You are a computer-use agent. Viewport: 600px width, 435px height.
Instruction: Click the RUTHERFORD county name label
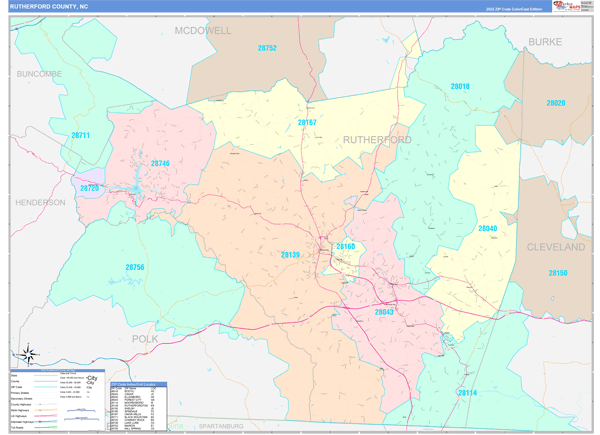(378, 139)
